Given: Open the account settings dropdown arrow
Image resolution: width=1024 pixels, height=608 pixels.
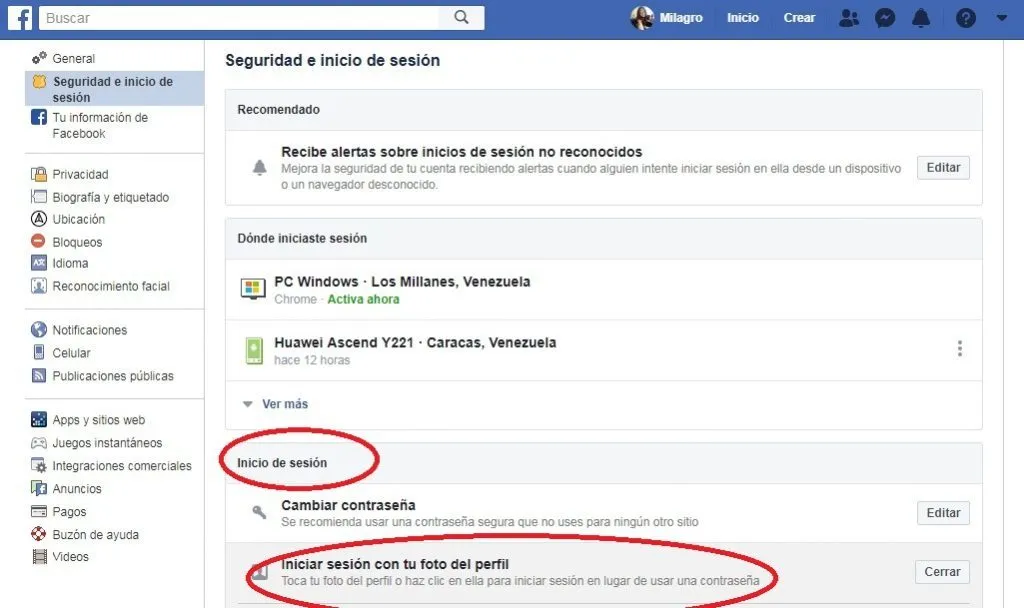Looking at the screenshot, I should tap(1001, 17).
